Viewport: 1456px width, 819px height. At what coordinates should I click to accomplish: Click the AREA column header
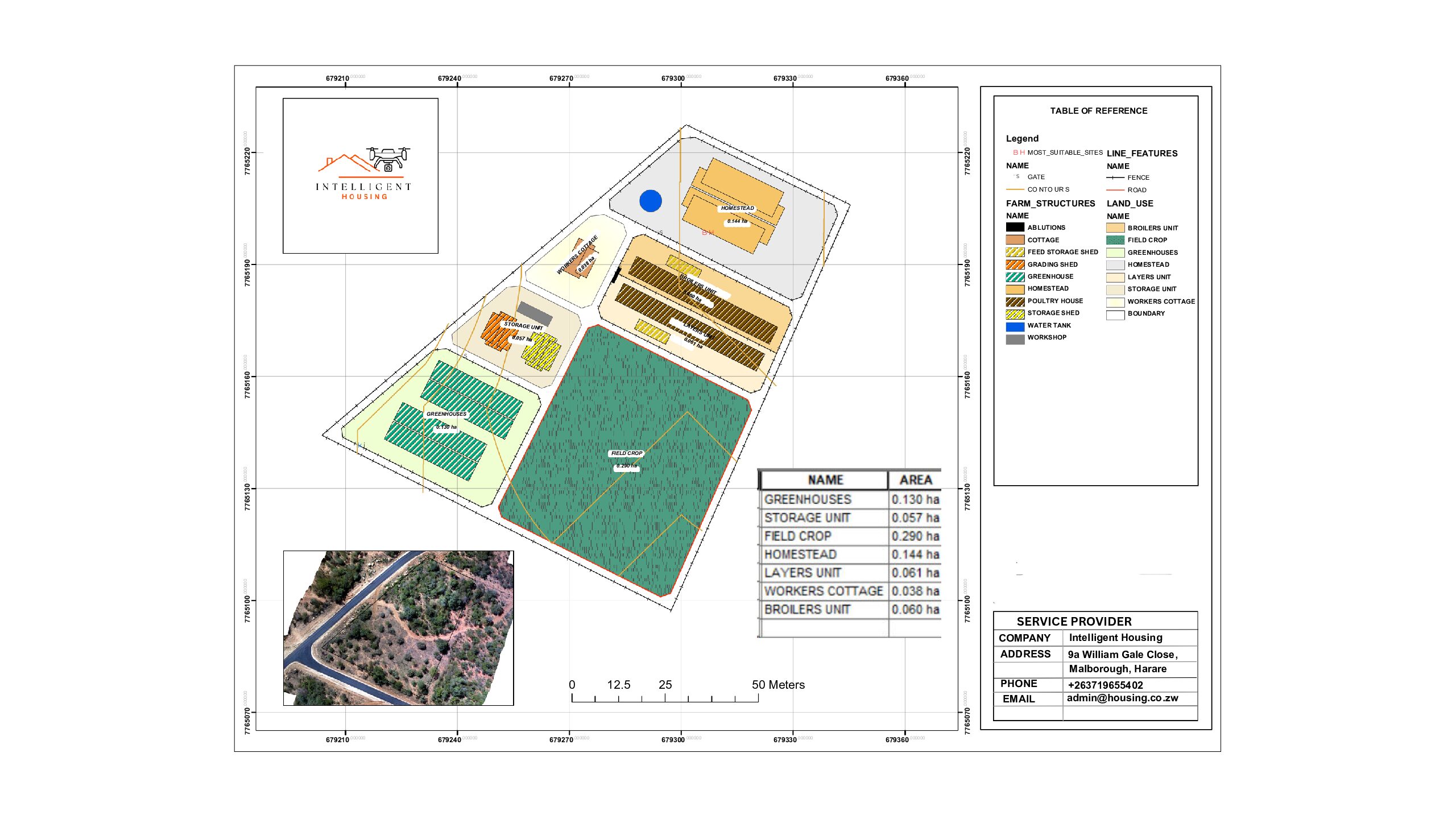(915, 480)
